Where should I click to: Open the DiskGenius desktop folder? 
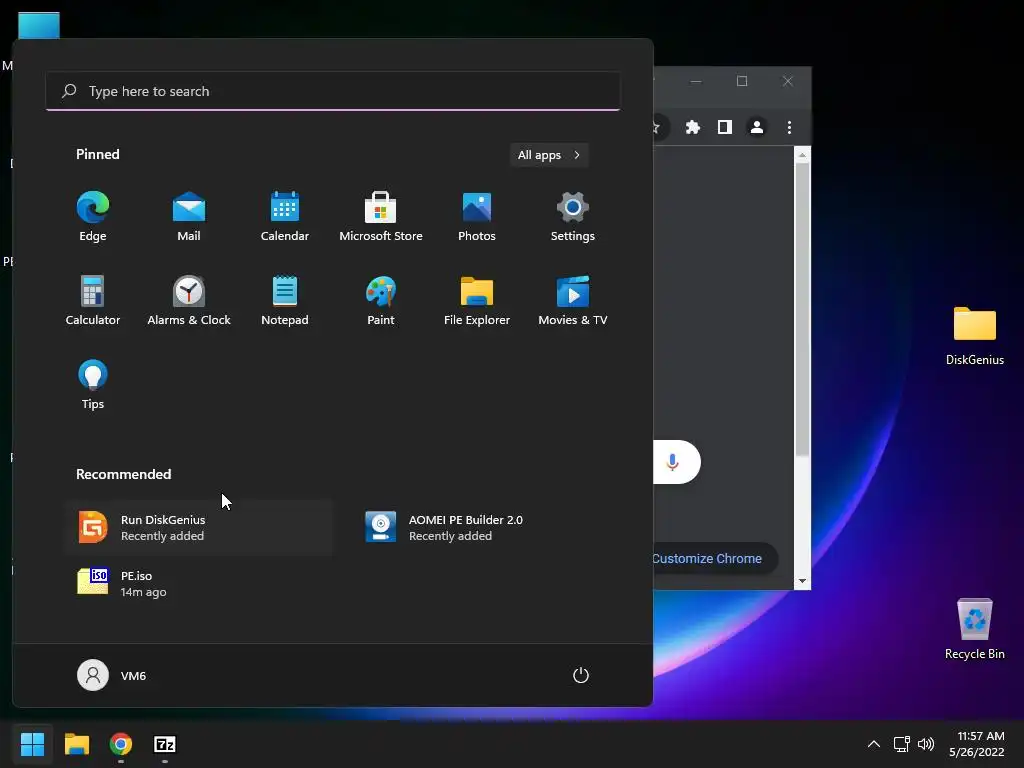coord(974,336)
